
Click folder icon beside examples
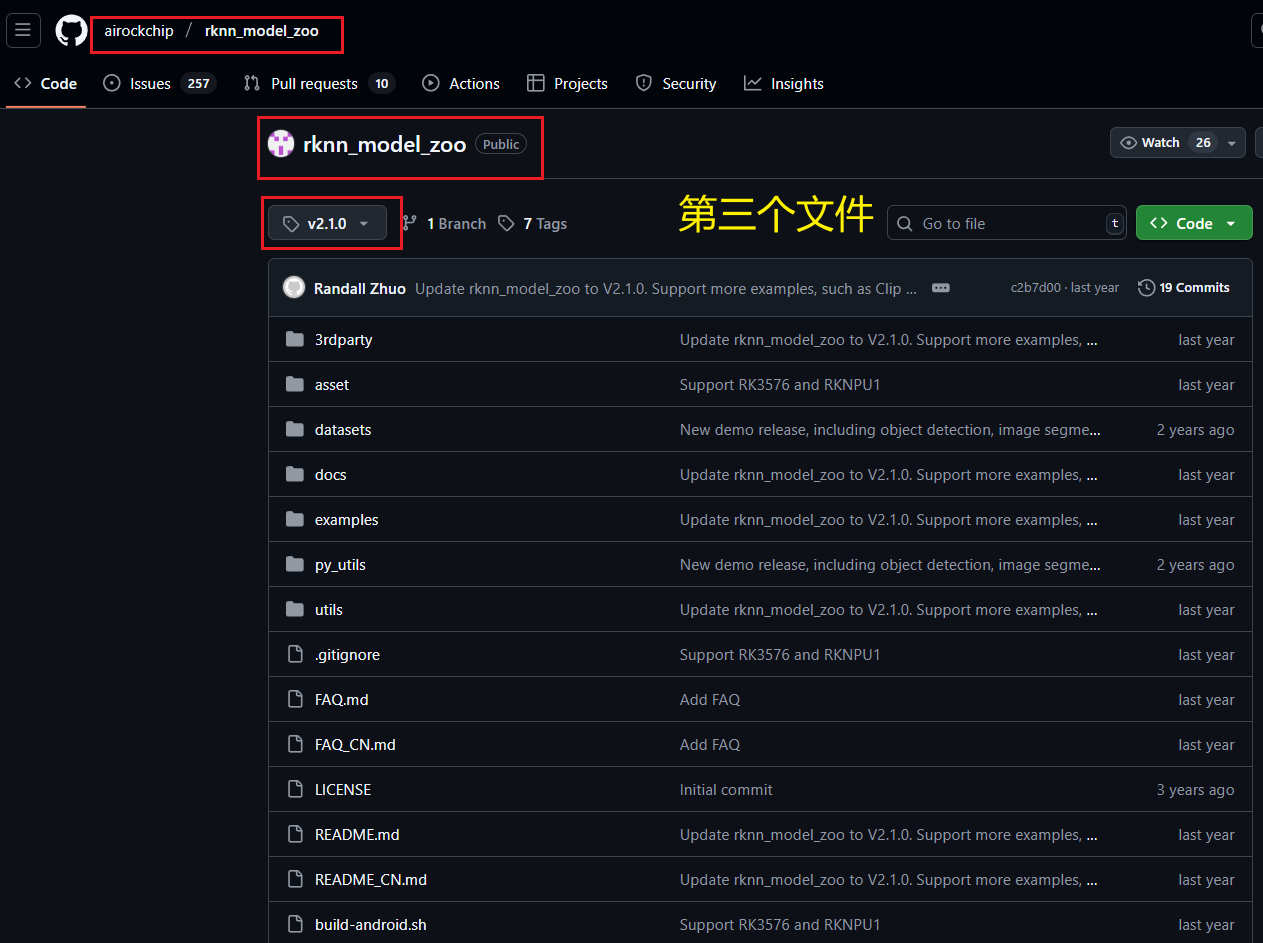[294, 520]
